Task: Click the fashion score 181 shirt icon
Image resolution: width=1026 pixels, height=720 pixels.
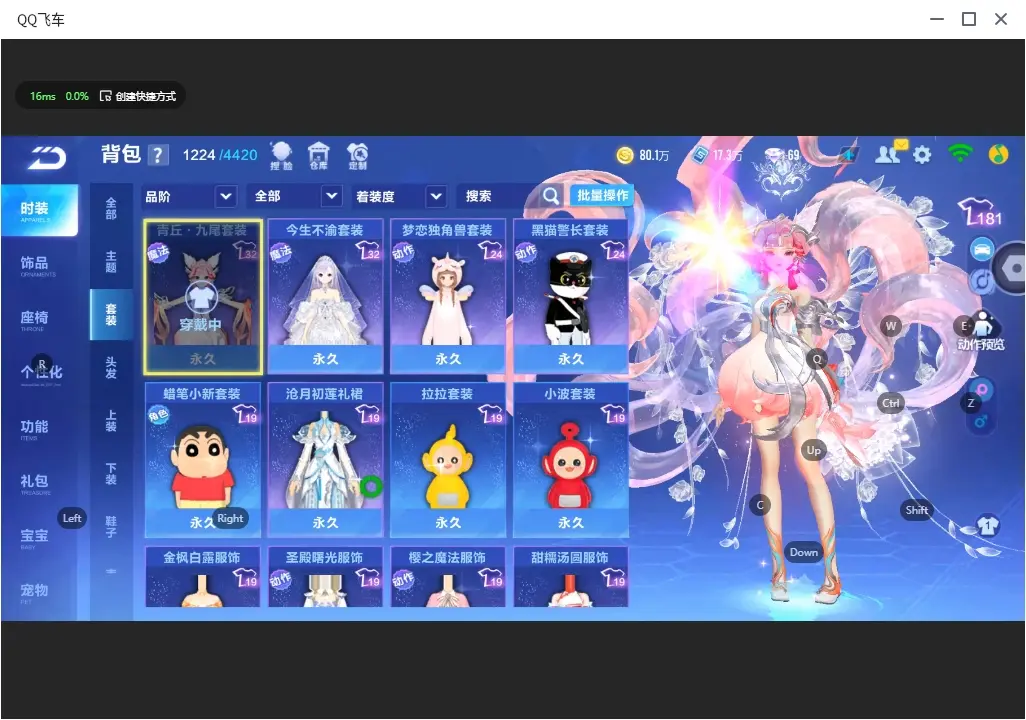Action: pyautogui.click(x=980, y=212)
